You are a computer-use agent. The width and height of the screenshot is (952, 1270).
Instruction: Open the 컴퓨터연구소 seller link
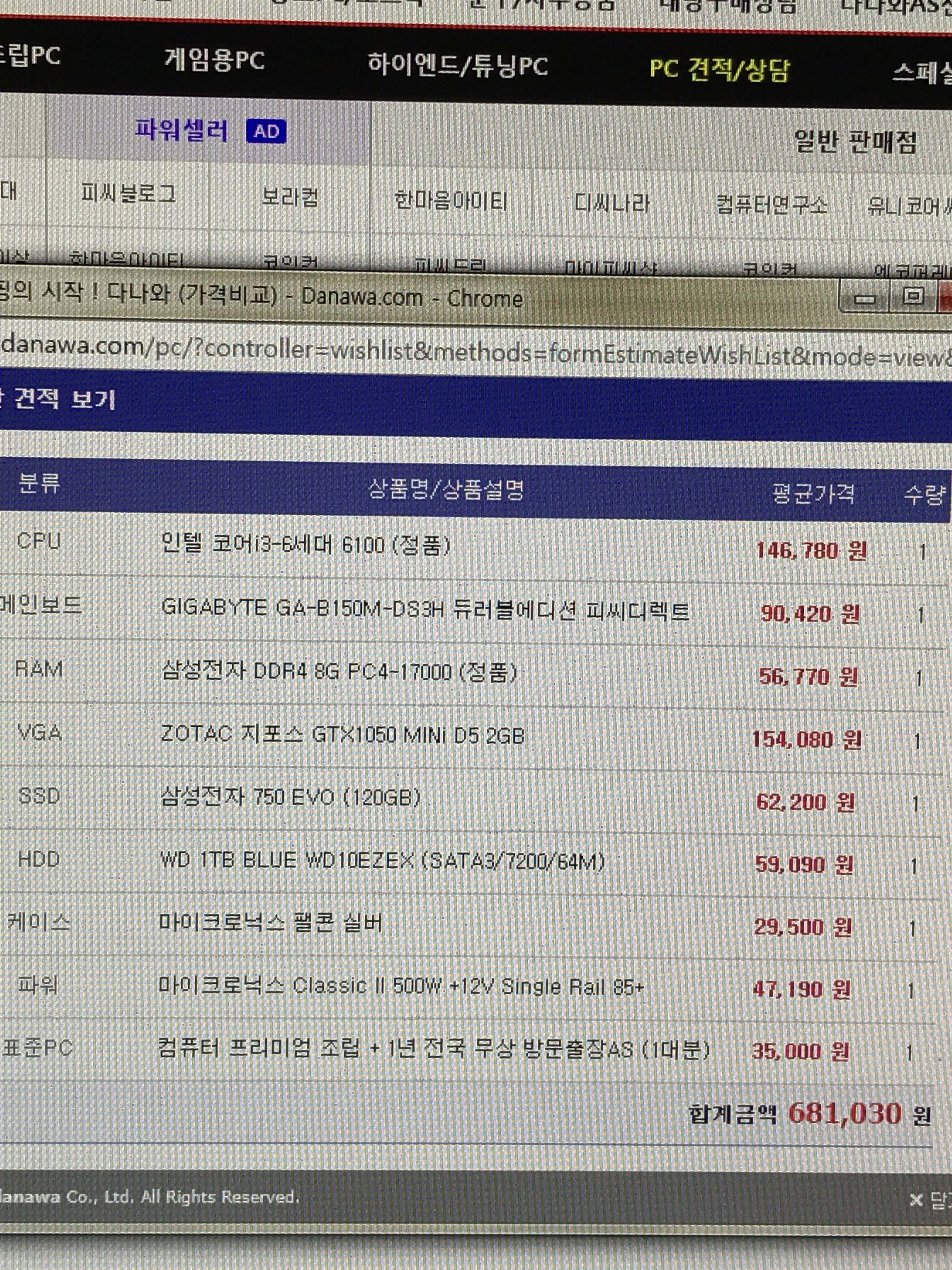(772, 205)
